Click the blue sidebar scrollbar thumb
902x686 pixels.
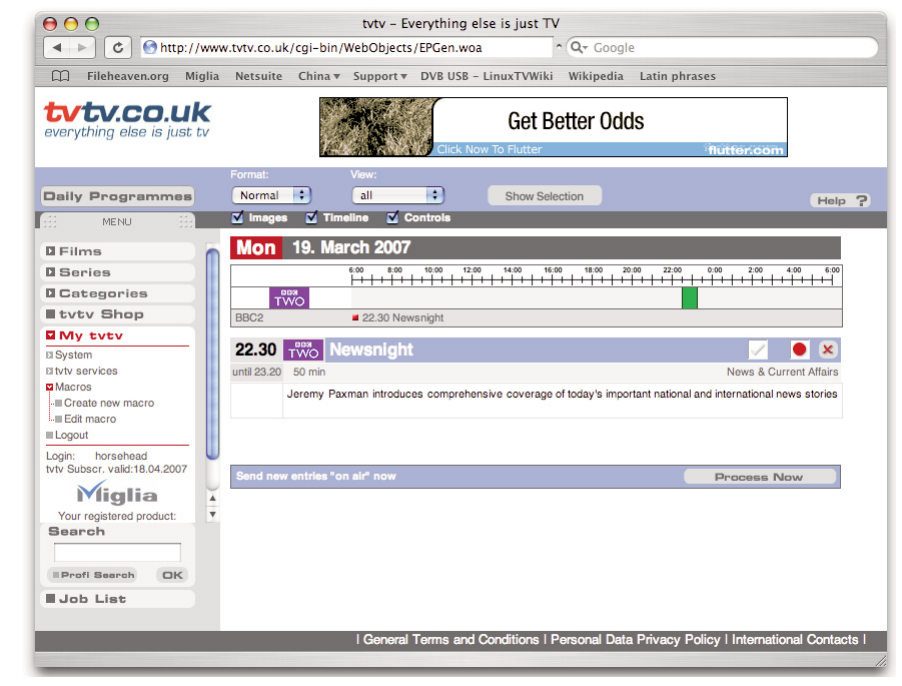click(213, 354)
